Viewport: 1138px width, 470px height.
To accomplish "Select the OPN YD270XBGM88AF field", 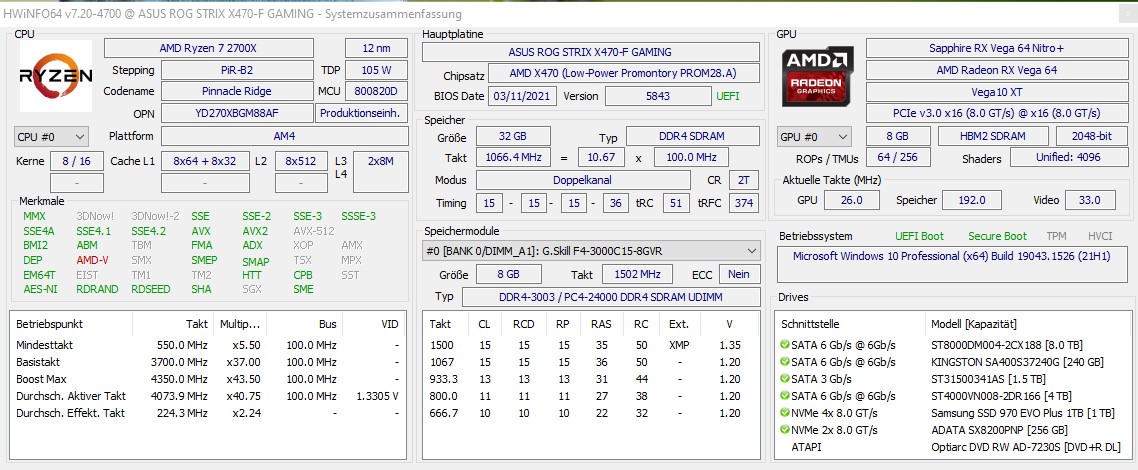I will coord(237,113).
